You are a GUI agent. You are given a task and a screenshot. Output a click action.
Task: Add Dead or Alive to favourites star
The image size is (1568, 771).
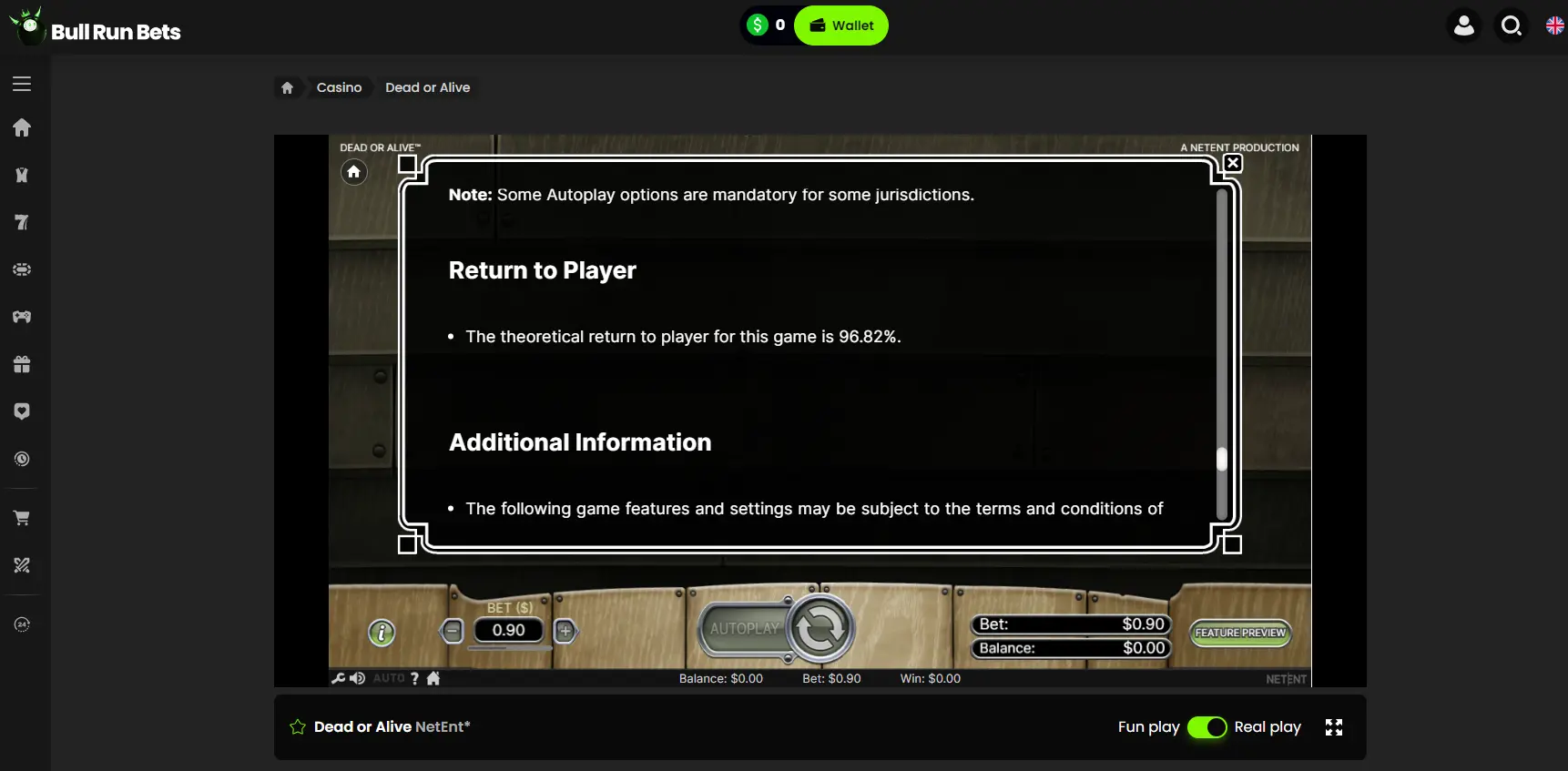298,726
